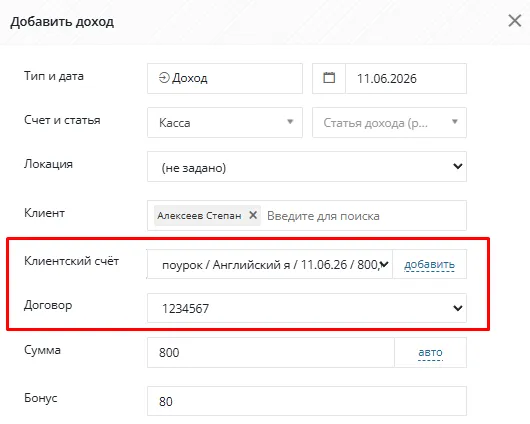
Task: Expand the Касса account dropdown
Action: pos(225,122)
